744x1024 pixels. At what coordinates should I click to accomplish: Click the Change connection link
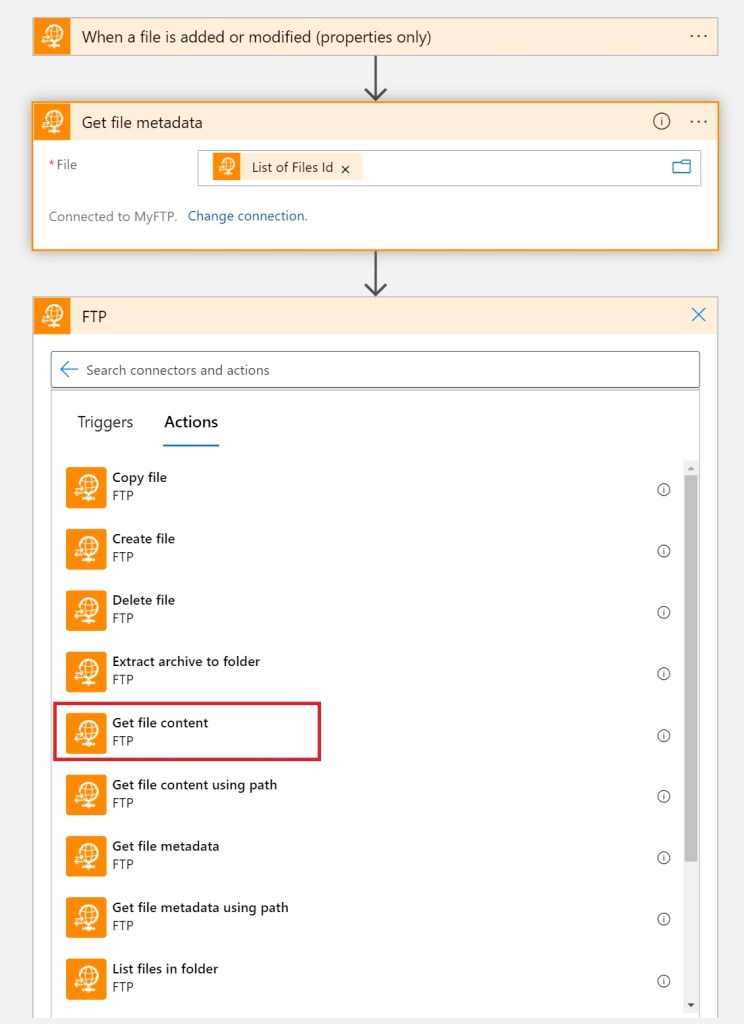click(x=247, y=216)
